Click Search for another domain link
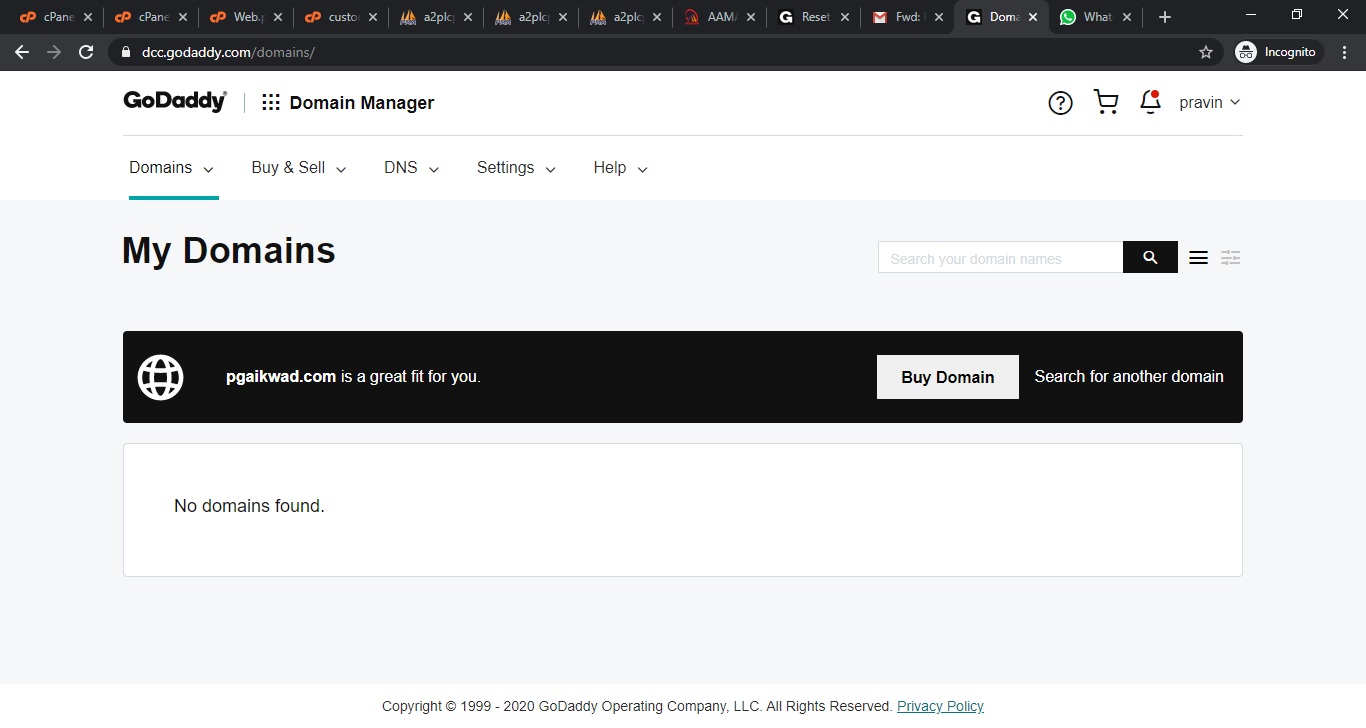This screenshot has height=728, width=1366. pyautogui.click(x=1128, y=377)
